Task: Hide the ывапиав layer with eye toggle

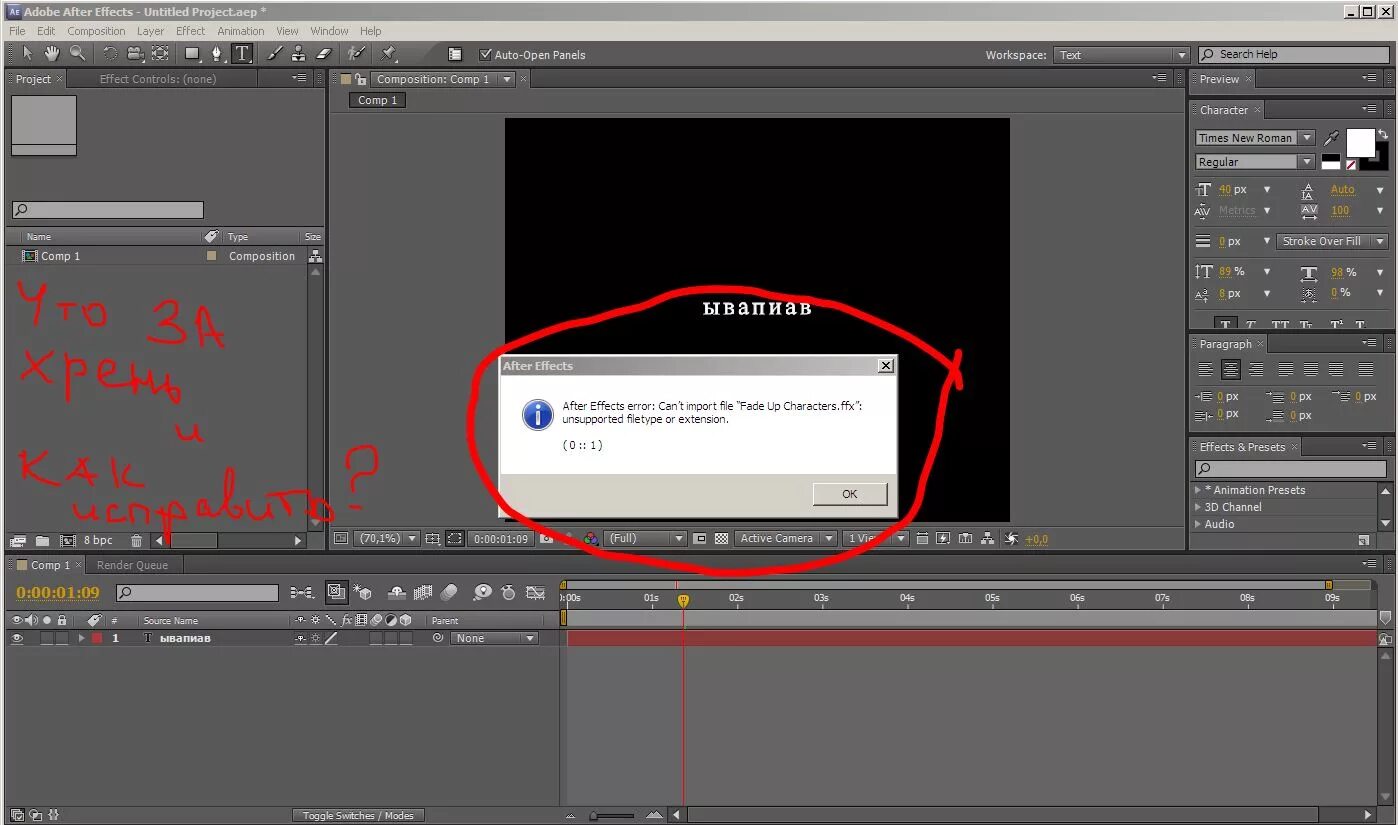Action: (16, 638)
